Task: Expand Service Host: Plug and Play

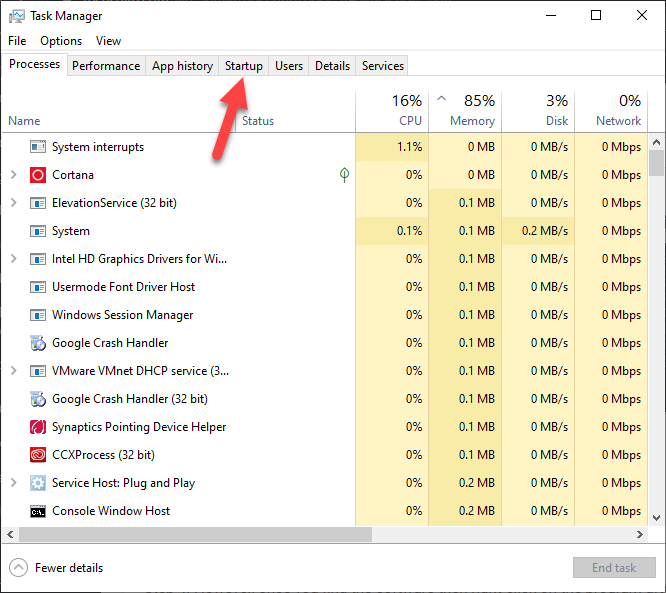Action: coord(13,483)
